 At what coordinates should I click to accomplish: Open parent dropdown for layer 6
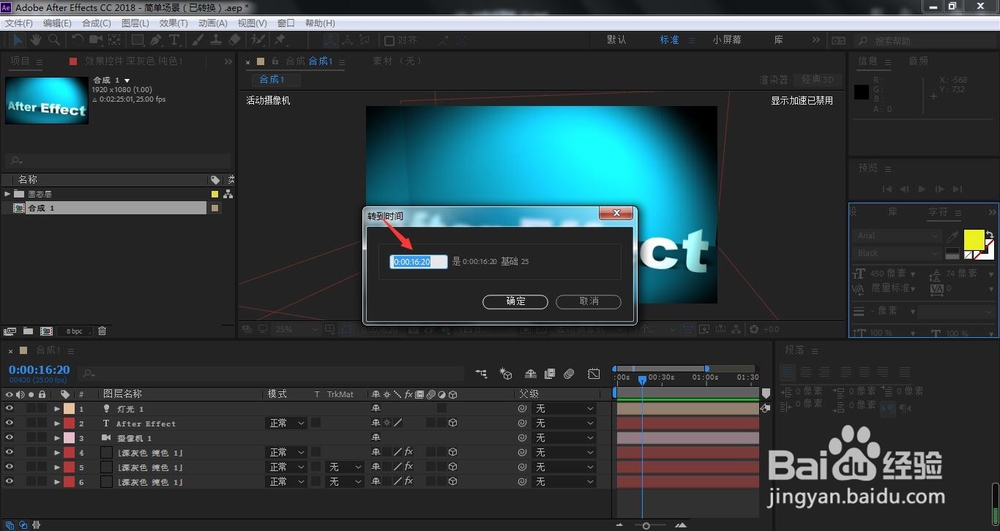coord(564,482)
